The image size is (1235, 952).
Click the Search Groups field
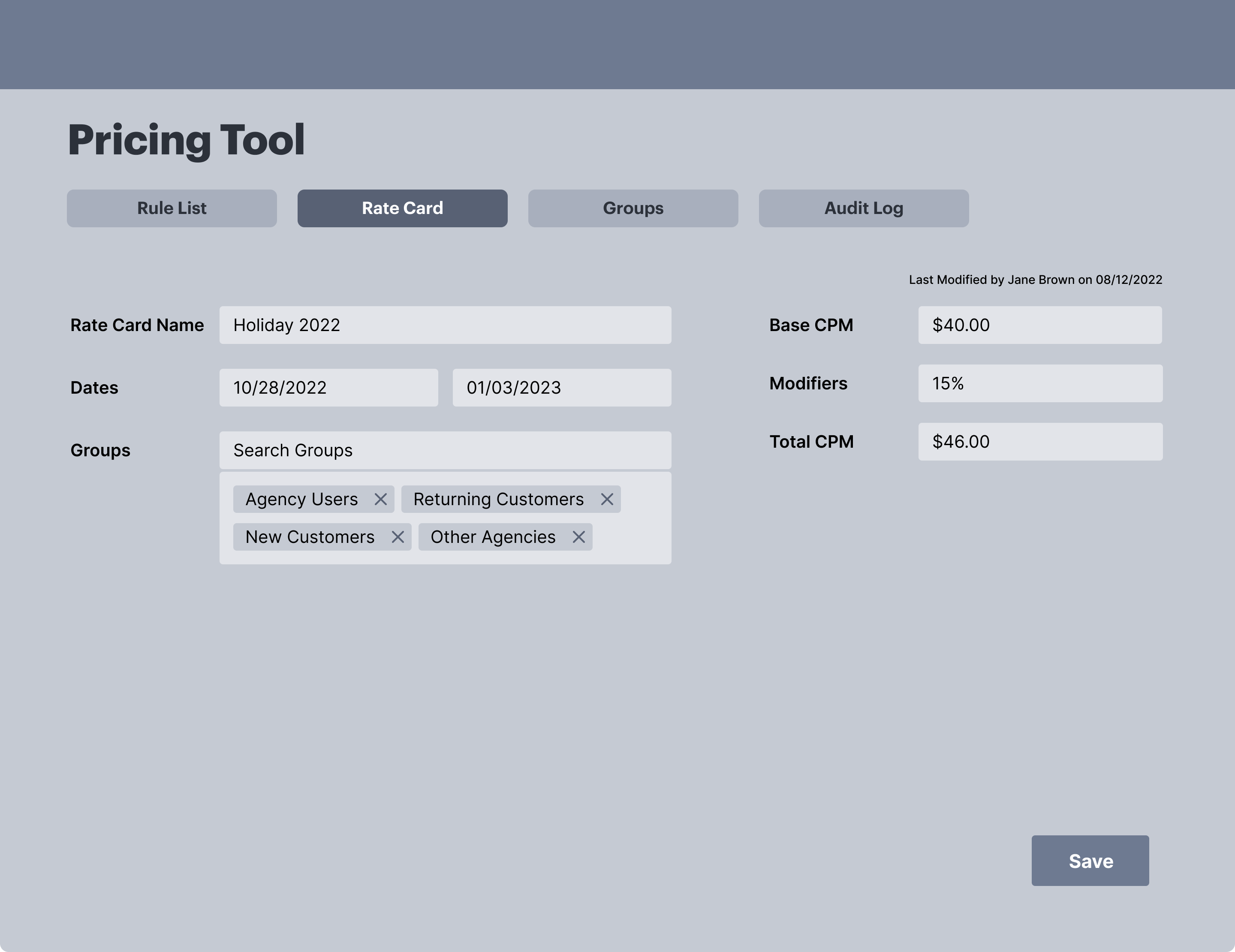[445, 450]
